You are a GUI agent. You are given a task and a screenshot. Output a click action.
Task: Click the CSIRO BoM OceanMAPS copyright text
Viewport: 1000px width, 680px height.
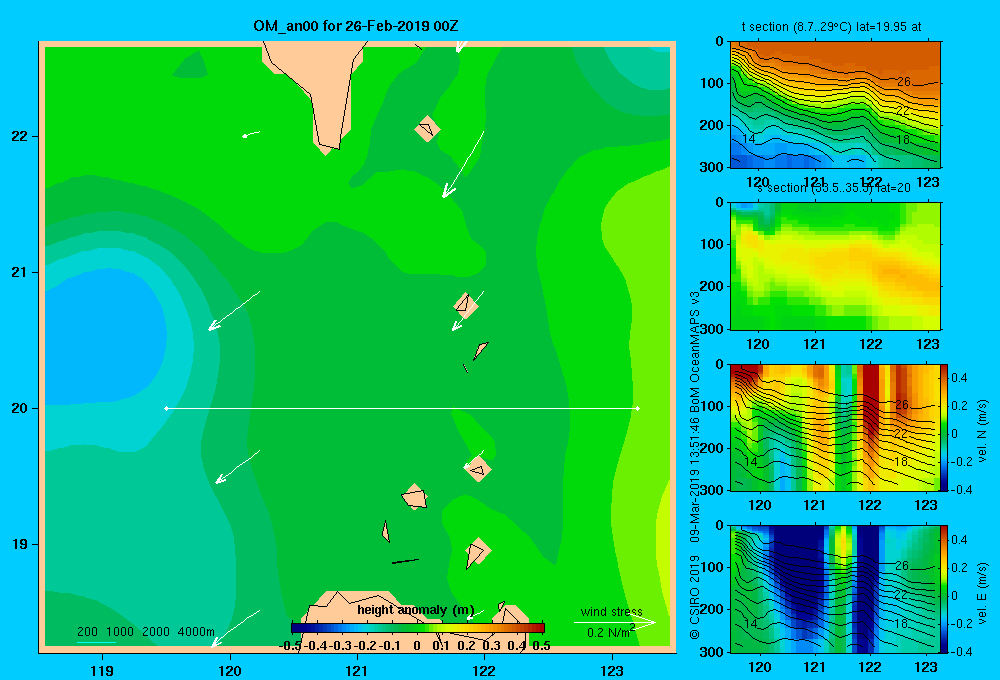click(695, 466)
